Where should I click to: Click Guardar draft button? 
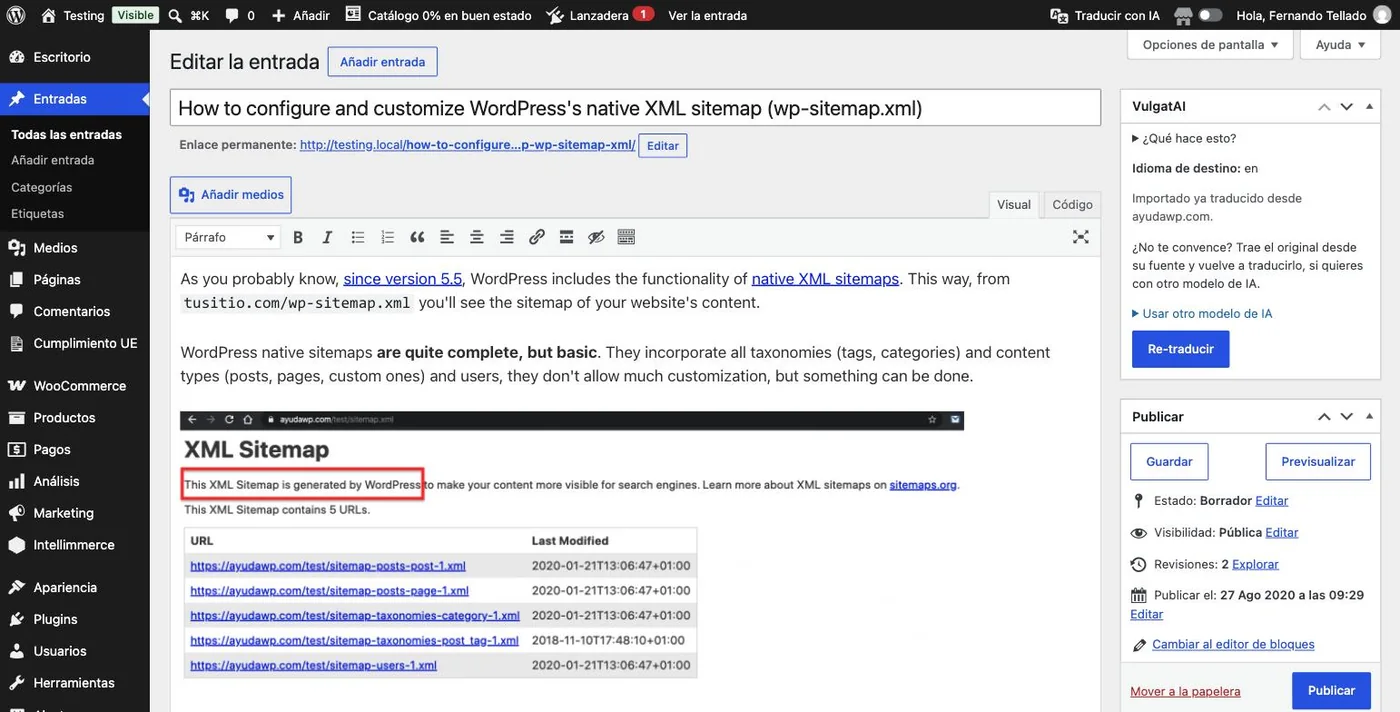point(1169,462)
